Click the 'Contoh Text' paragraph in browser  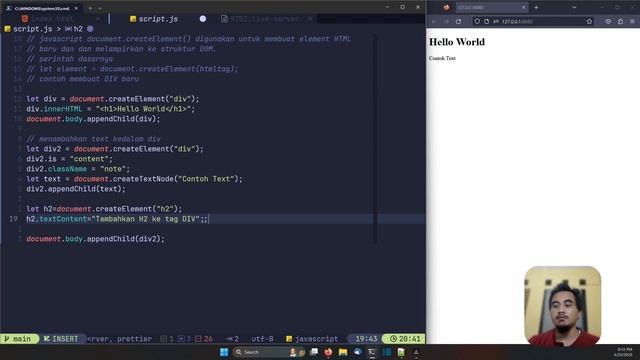click(x=442, y=58)
